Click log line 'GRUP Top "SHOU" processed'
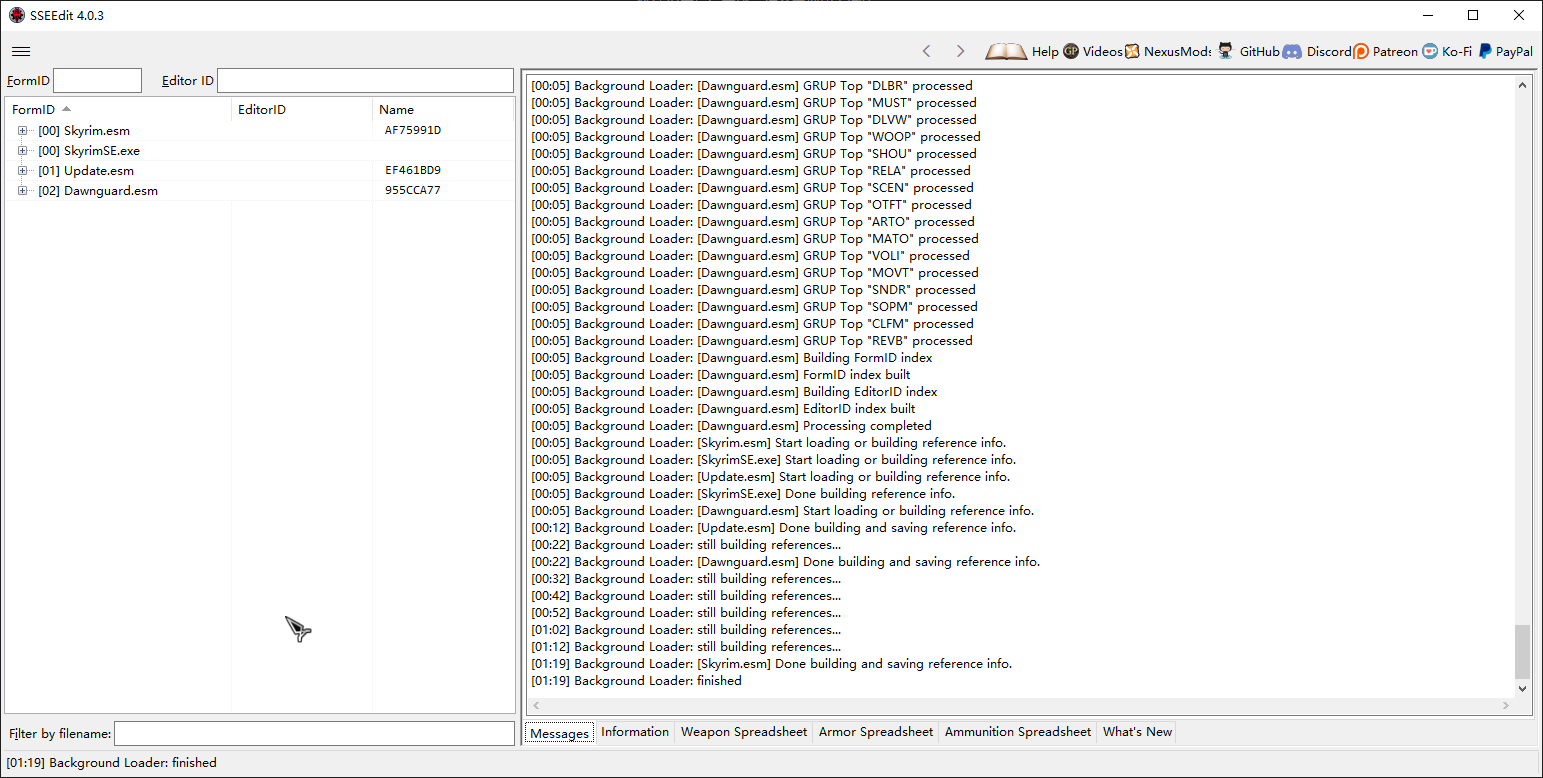This screenshot has height=778, width=1543. click(754, 154)
